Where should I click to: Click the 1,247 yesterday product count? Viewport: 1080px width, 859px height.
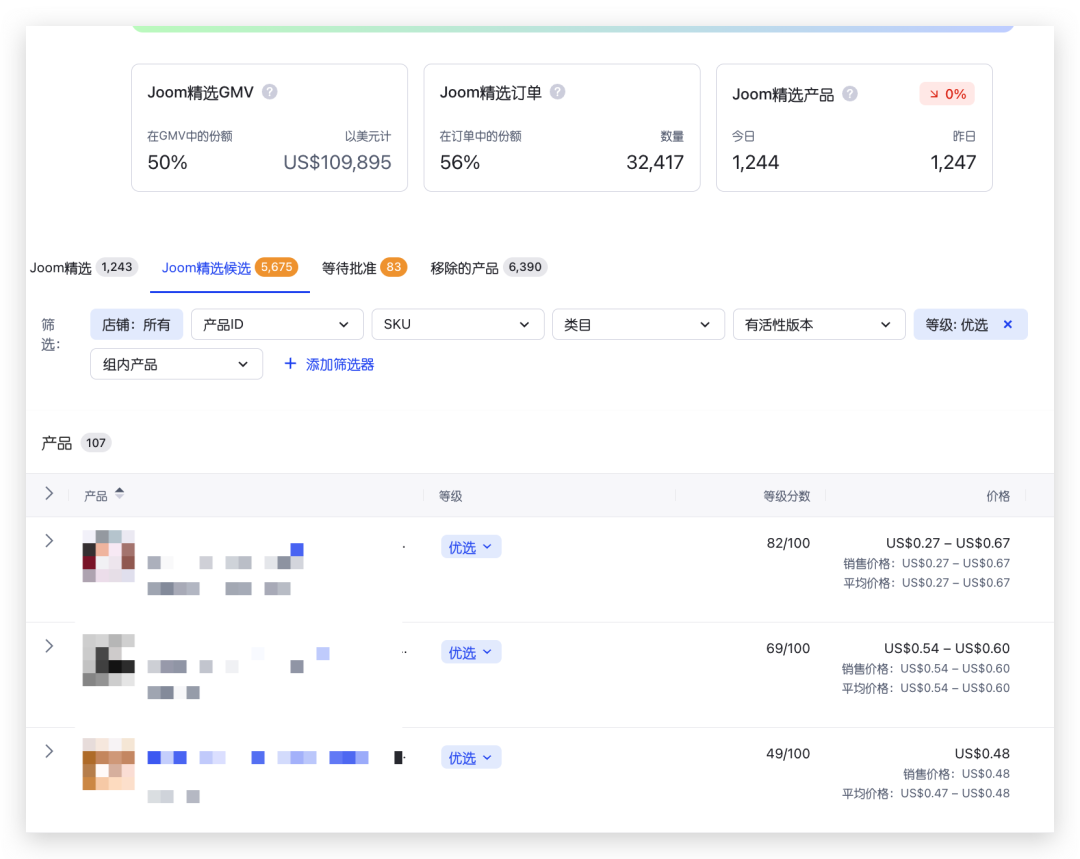click(953, 163)
